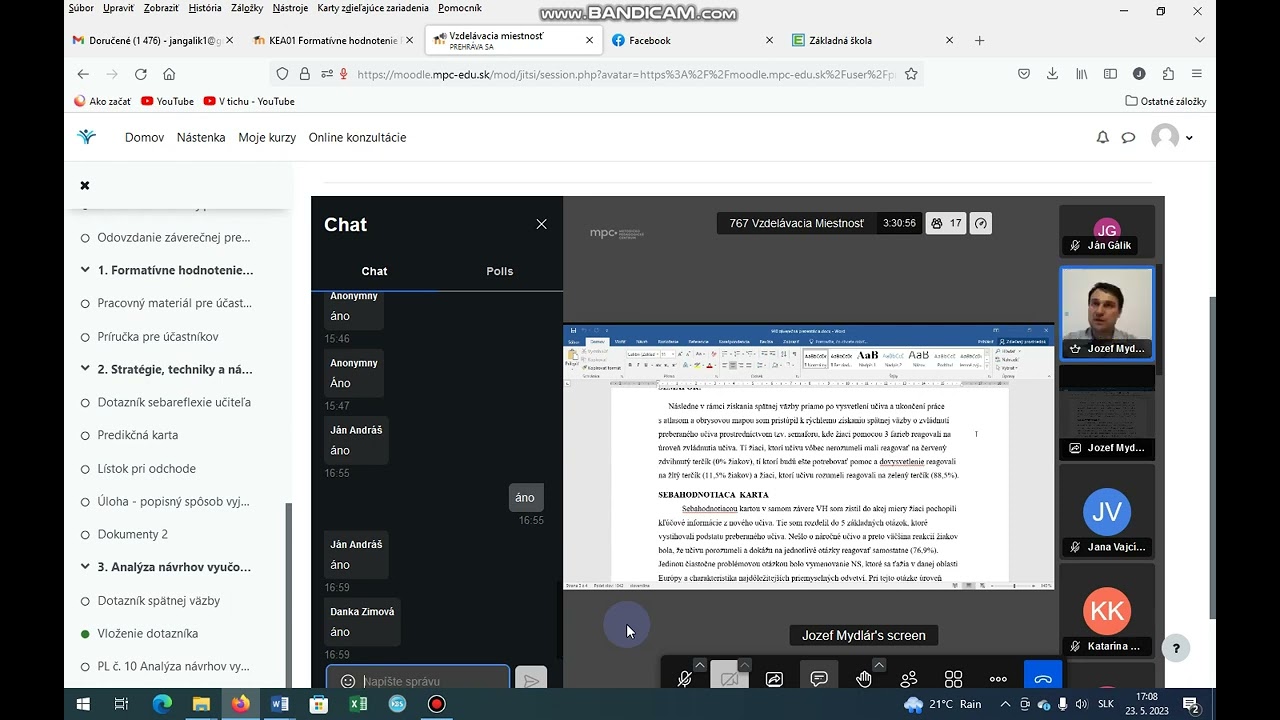
Task: Open the História menu in Firefox
Action: coord(205,8)
